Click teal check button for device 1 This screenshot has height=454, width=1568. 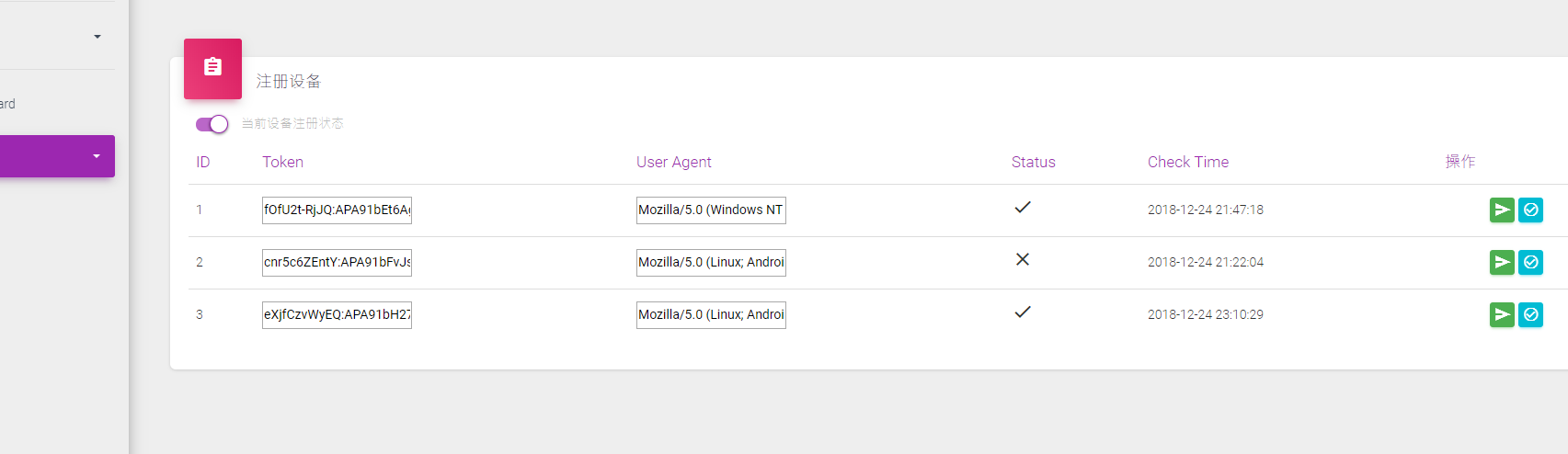[x=1530, y=210]
